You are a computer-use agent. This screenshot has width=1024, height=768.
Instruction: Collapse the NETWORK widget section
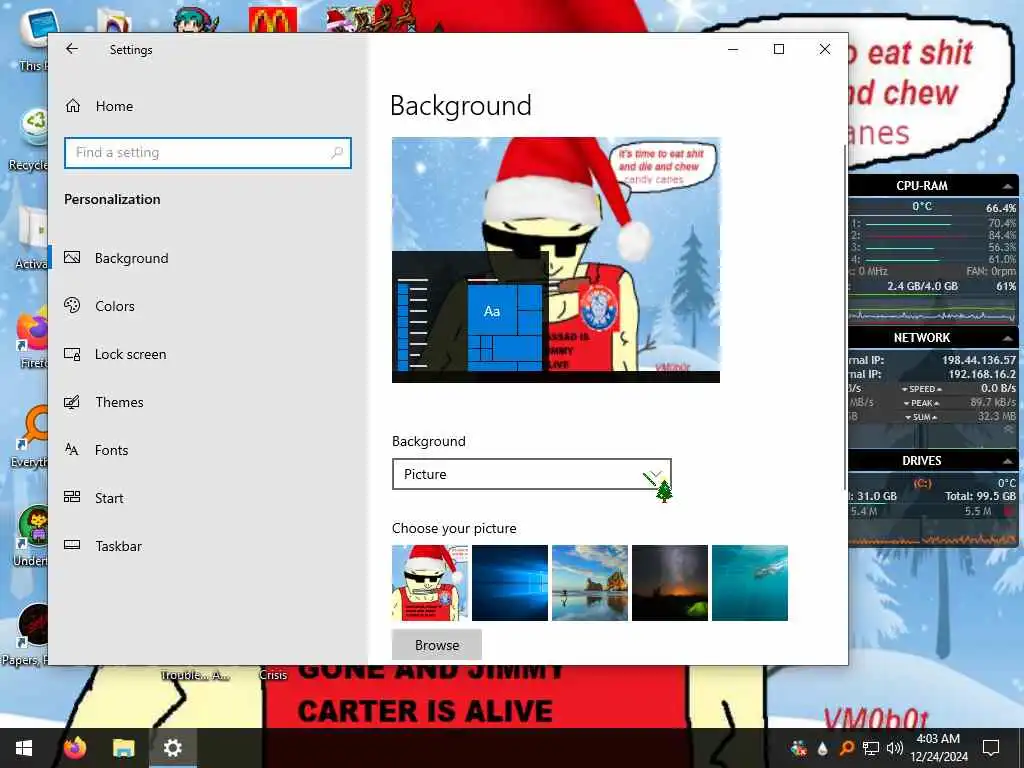point(1008,338)
